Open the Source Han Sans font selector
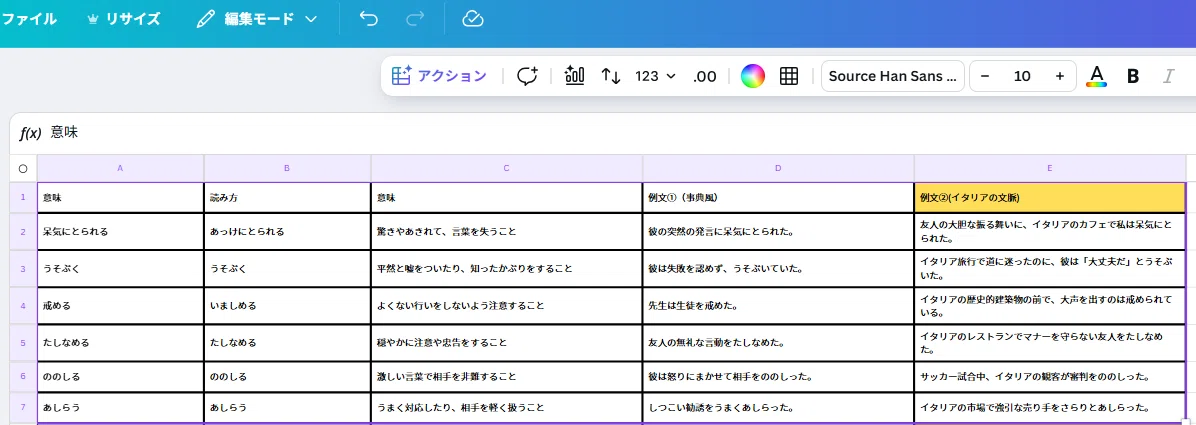Viewport: 1196px width, 425px height. (x=892, y=76)
